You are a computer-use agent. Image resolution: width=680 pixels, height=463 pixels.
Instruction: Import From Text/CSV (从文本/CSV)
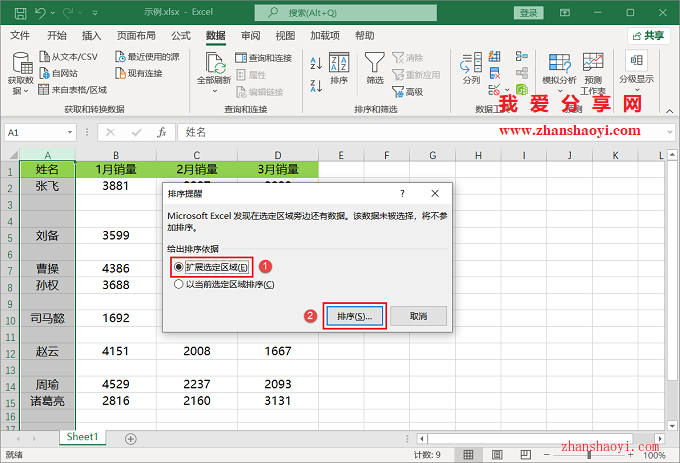(69, 57)
